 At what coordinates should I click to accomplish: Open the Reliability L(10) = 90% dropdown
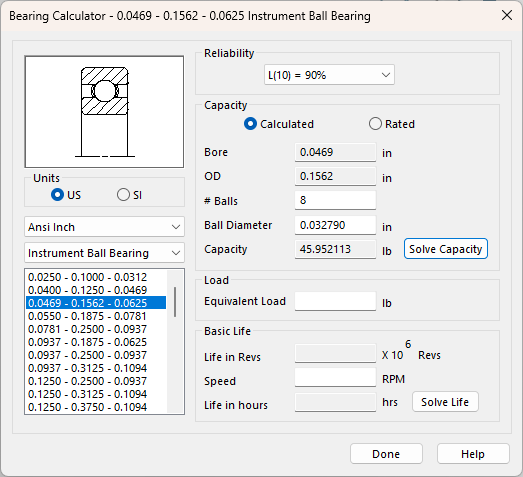click(x=329, y=75)
